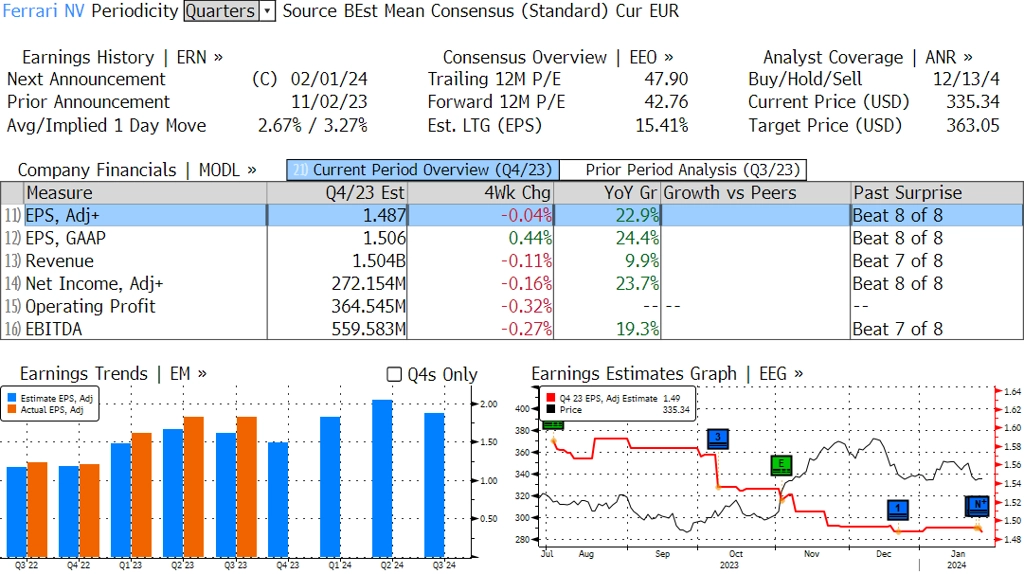1024x574 pixels.
Task: Switch to Current Period Overview (Q4/23) tab
Action: (423, 170)
